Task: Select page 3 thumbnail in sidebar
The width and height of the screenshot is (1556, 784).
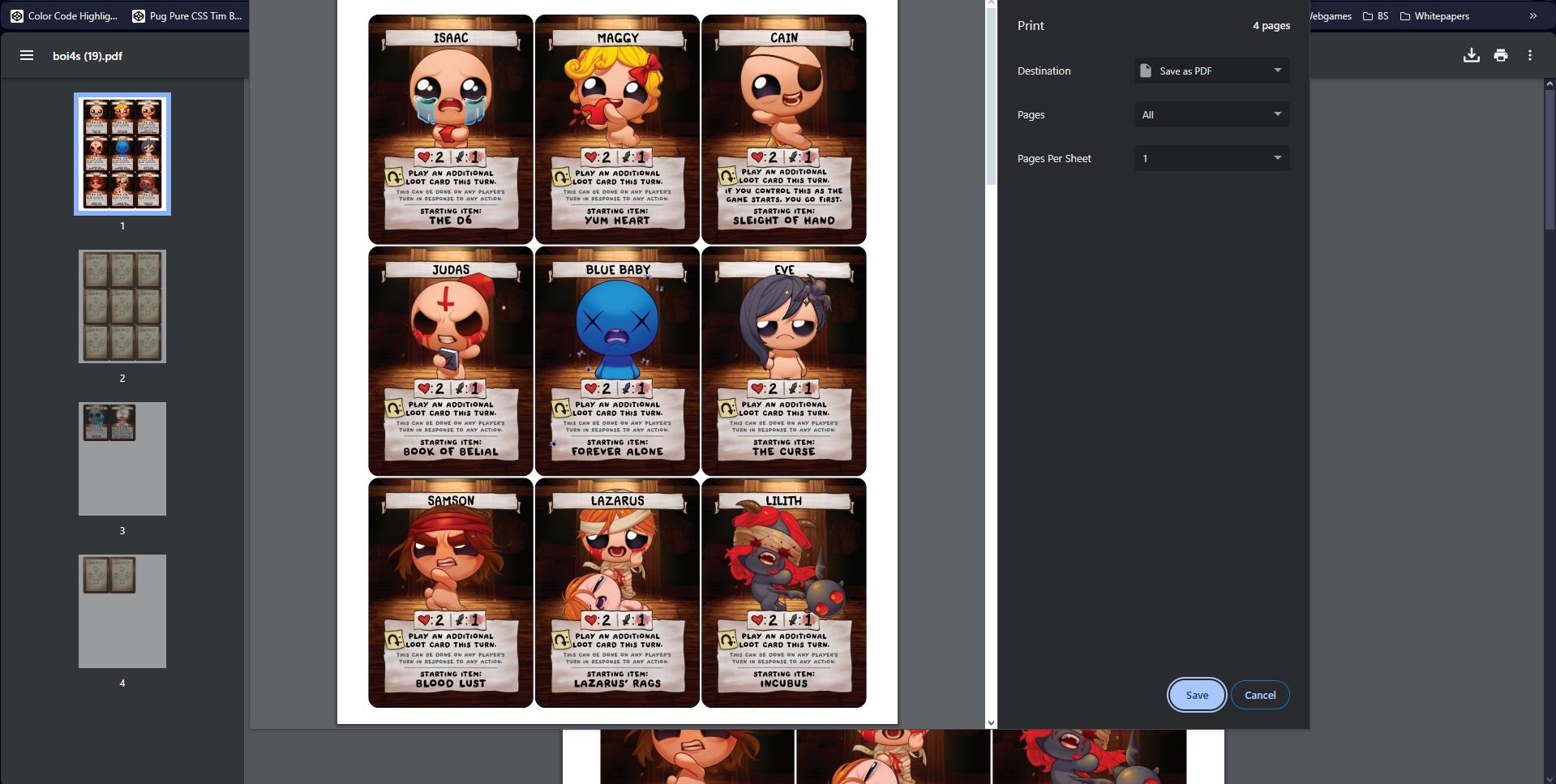Action: click(x=122, y=459)
